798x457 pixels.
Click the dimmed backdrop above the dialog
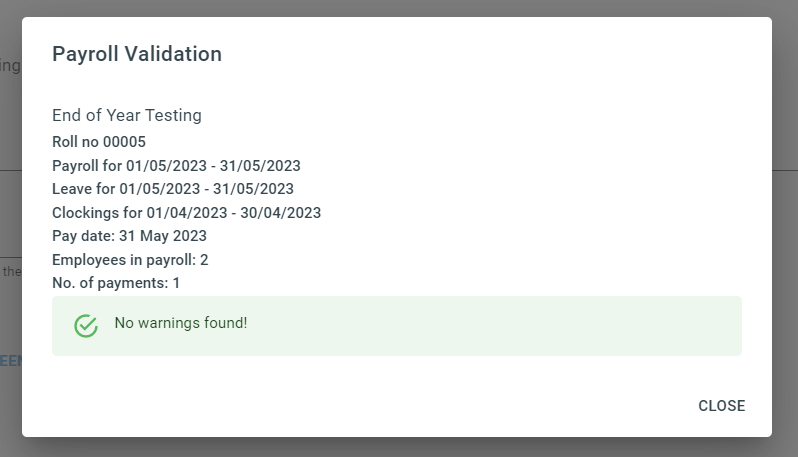pyautogui.click(x=399, y=8)
